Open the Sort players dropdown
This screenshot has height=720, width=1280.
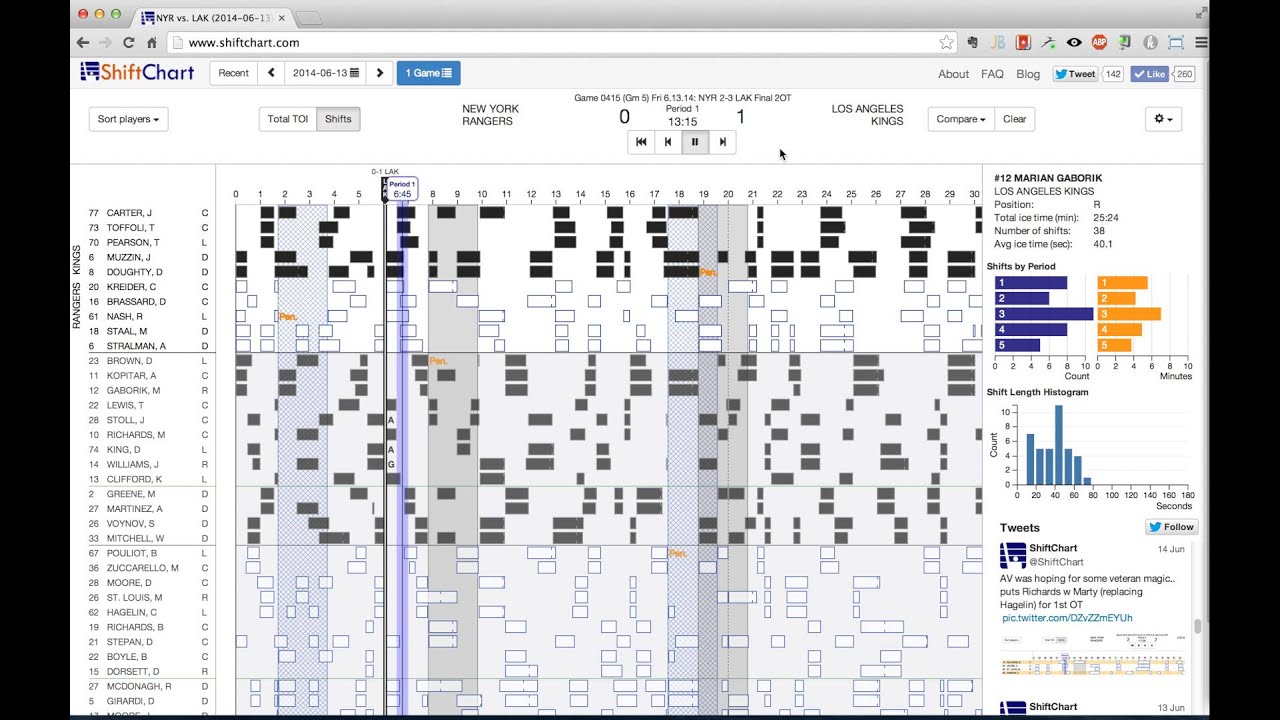pos(129,119)
